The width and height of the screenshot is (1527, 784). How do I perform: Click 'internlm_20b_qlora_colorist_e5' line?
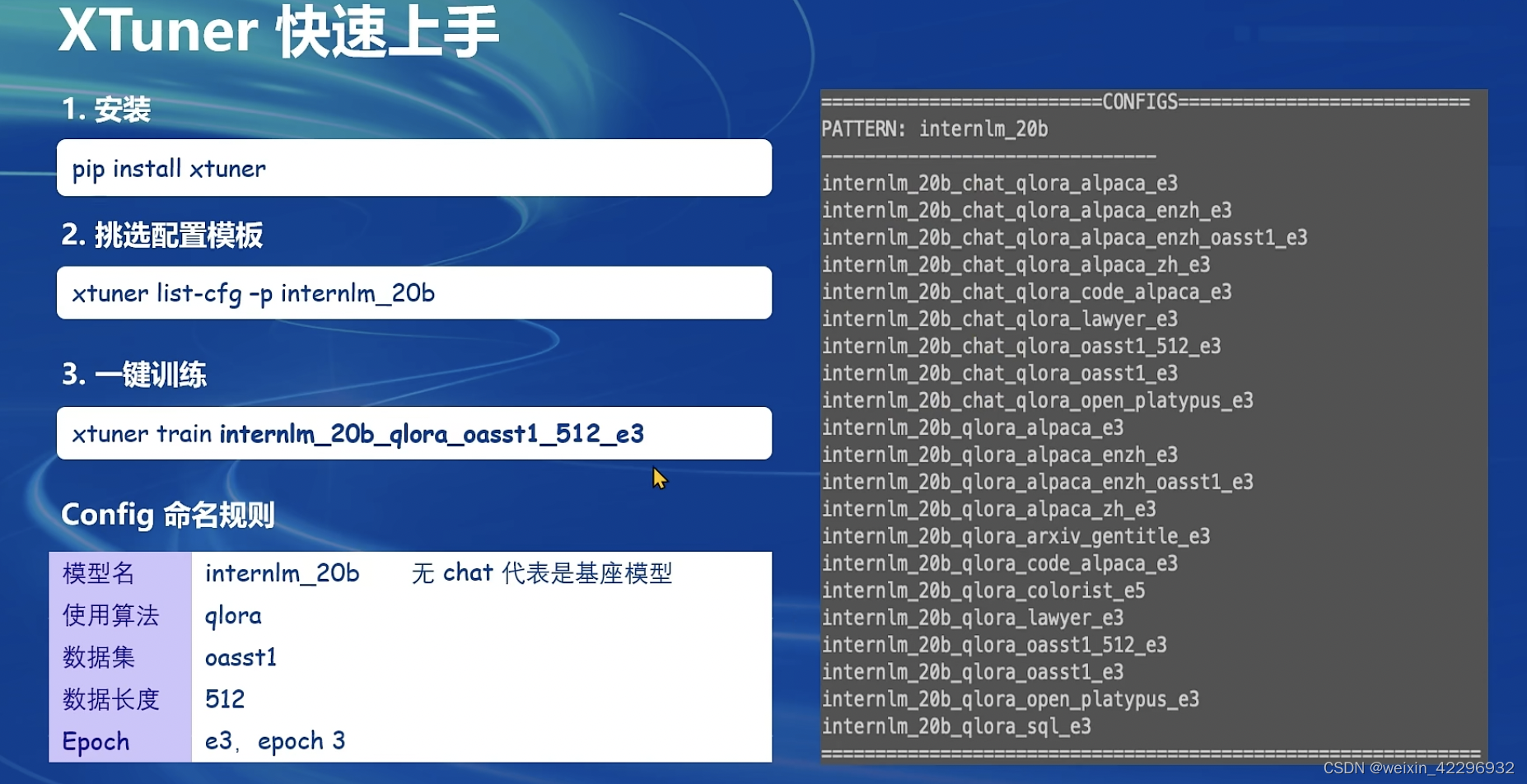pyautogui.click(x=983, y=591)
